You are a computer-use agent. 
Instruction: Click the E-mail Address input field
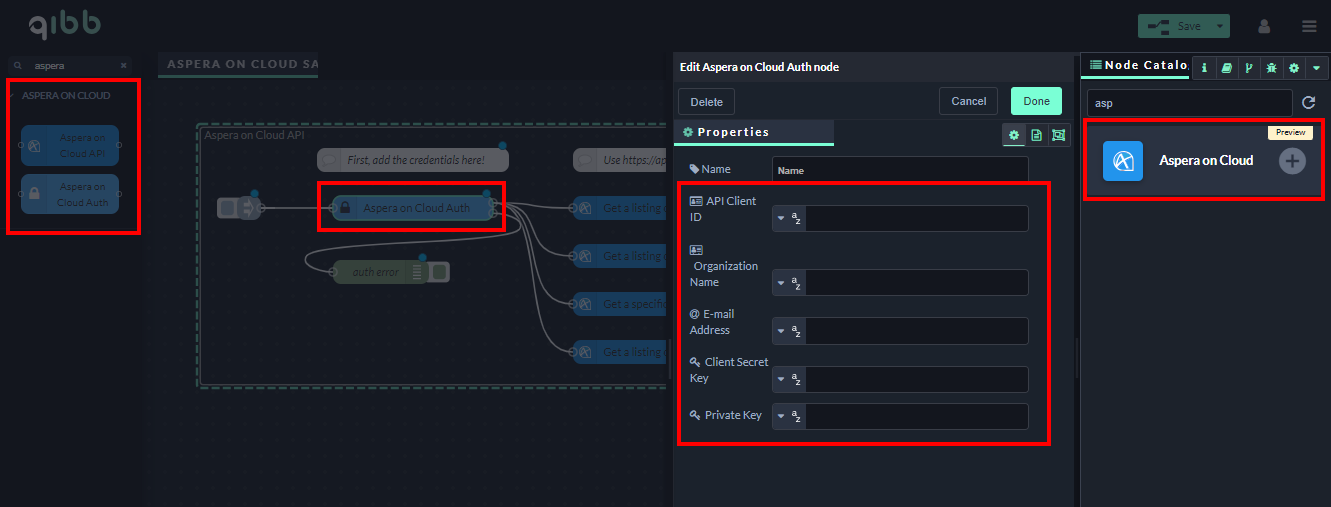coord(916,331)
